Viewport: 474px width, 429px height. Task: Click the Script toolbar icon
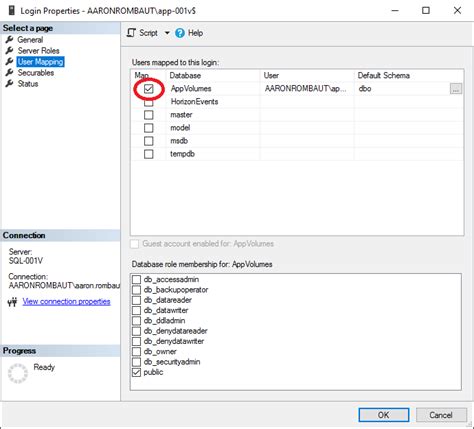coord(131,33)
